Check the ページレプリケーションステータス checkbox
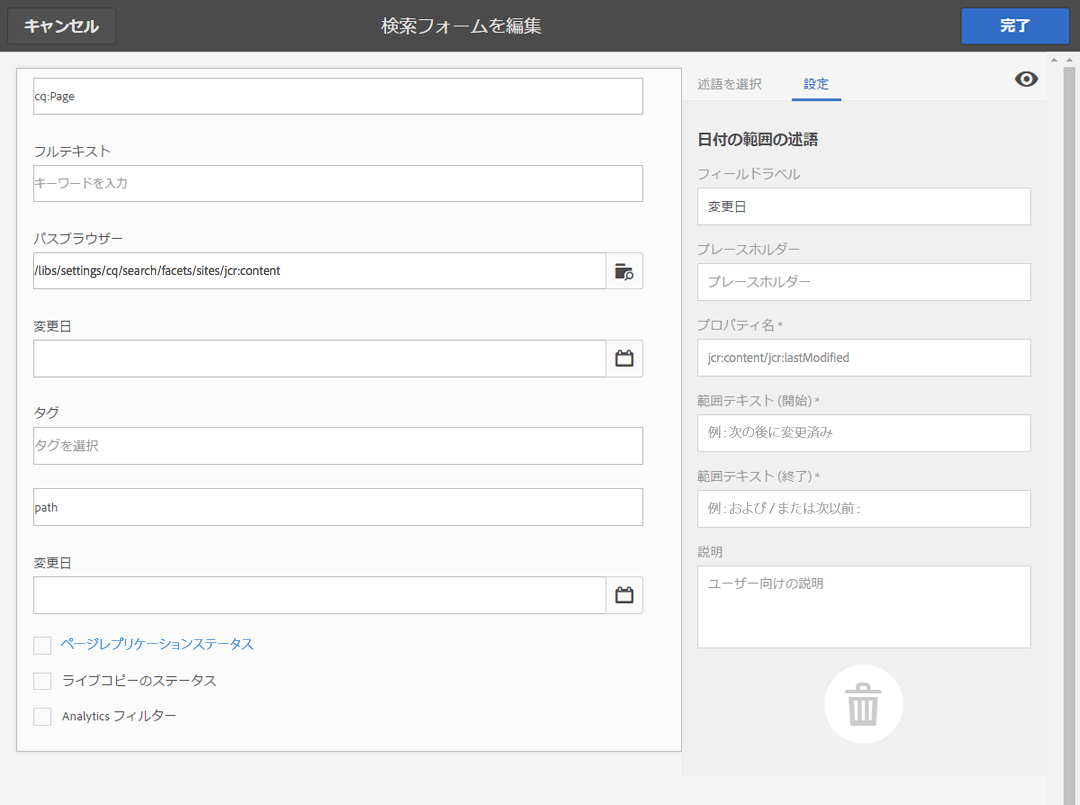The image size is (1080, 805). 42,645
